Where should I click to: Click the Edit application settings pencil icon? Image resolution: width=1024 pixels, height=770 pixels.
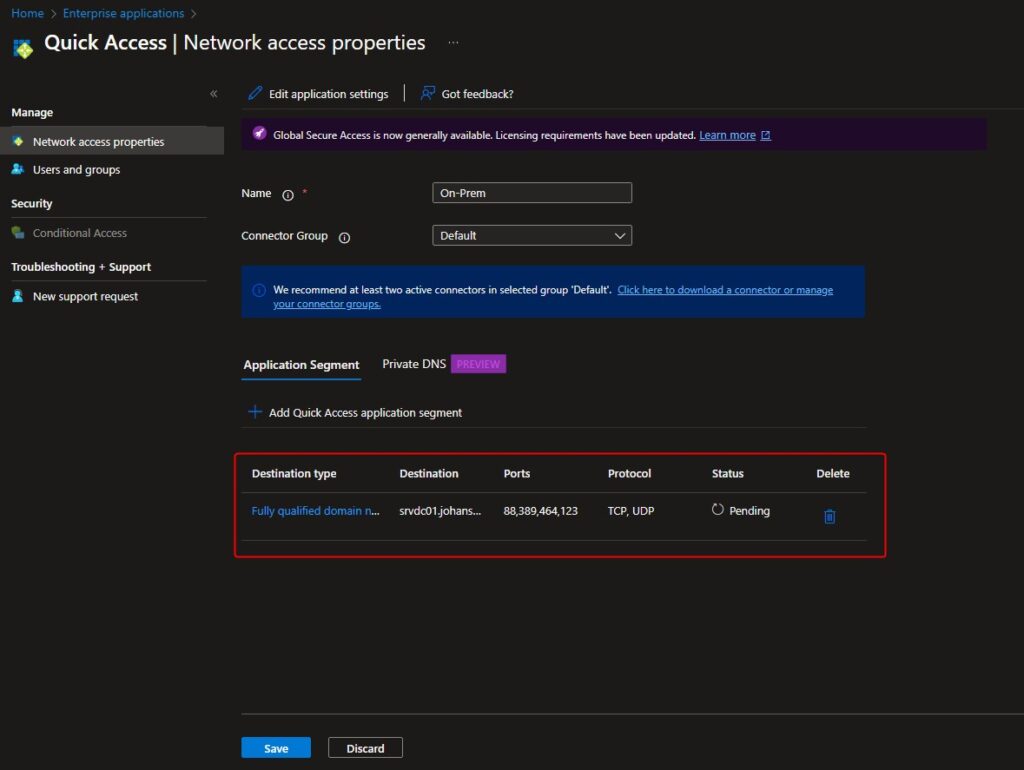(255, 93)
